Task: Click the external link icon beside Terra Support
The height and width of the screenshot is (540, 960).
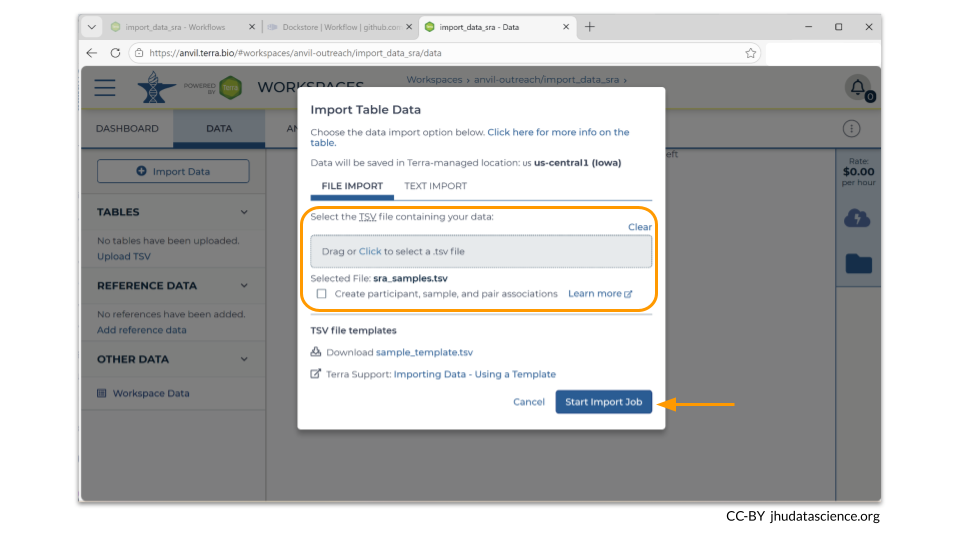Action: pos(315,373)
